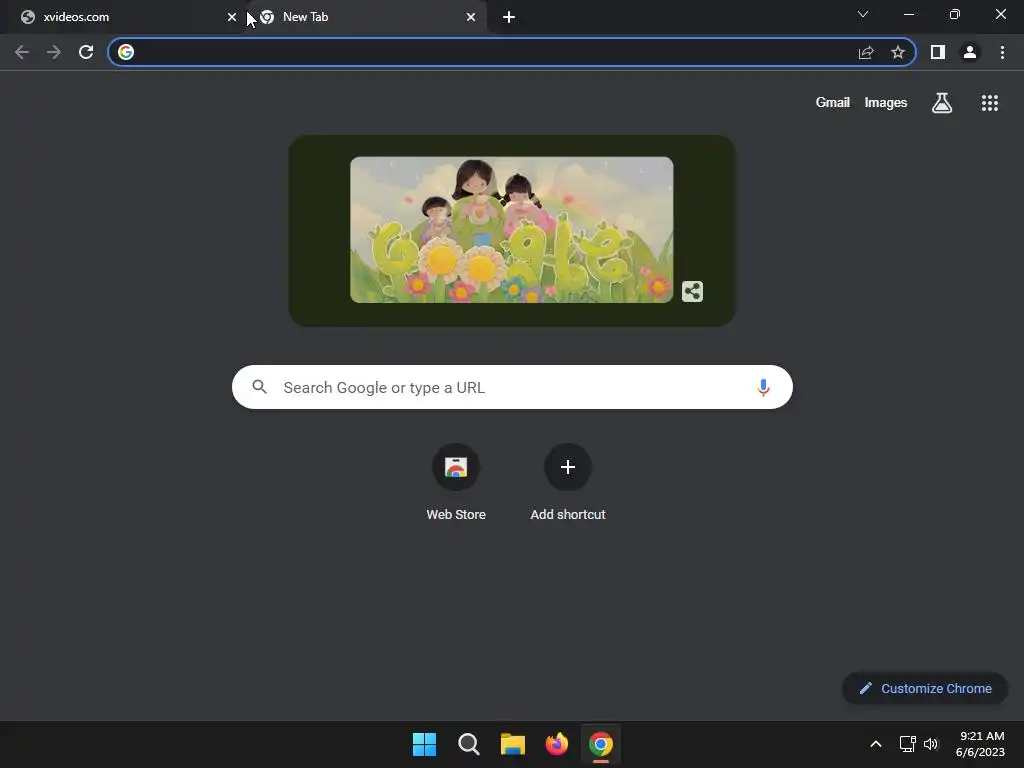
Task: Open Windows taskbar search
Action: click(x=469, y=744)
